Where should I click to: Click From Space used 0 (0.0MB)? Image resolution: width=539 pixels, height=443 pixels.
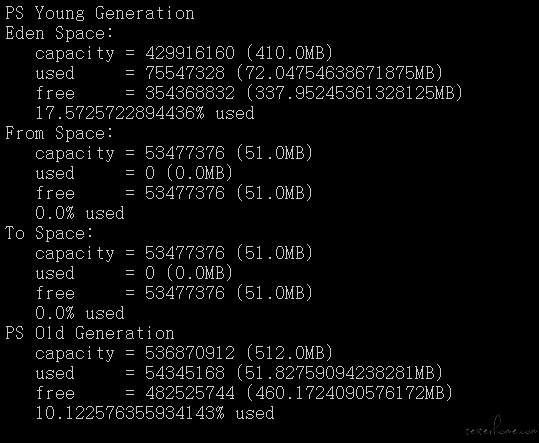189,173
